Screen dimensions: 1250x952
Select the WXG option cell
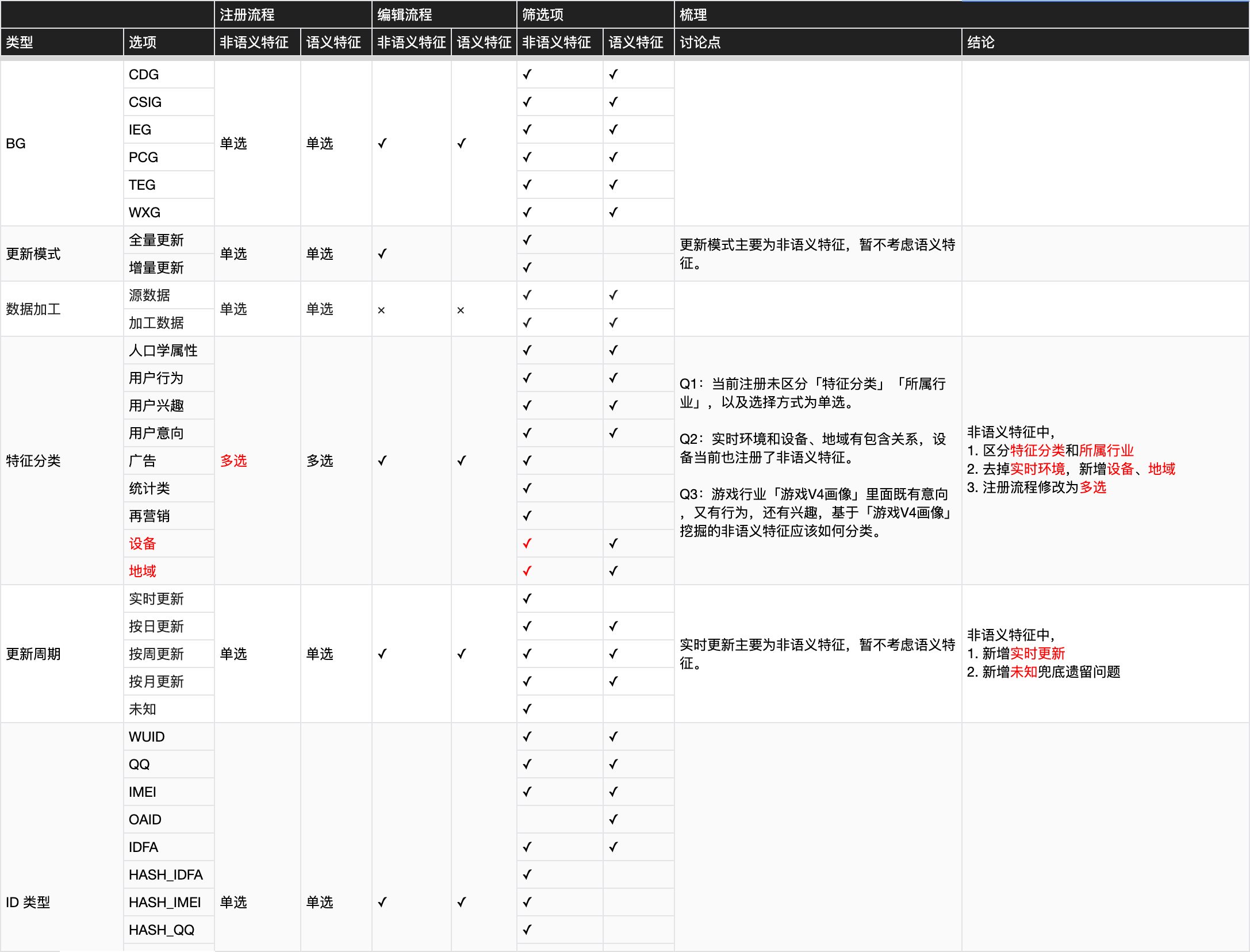pyautogui.click(x=169, y=212)
